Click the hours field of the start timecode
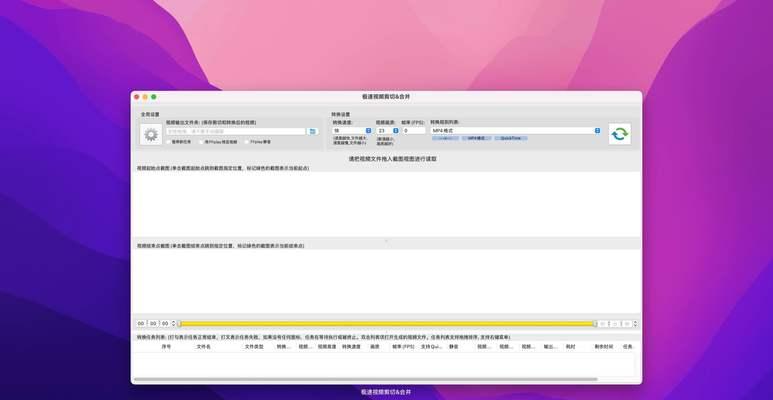This screenshot has height=400, width=773. pos(141,323)
